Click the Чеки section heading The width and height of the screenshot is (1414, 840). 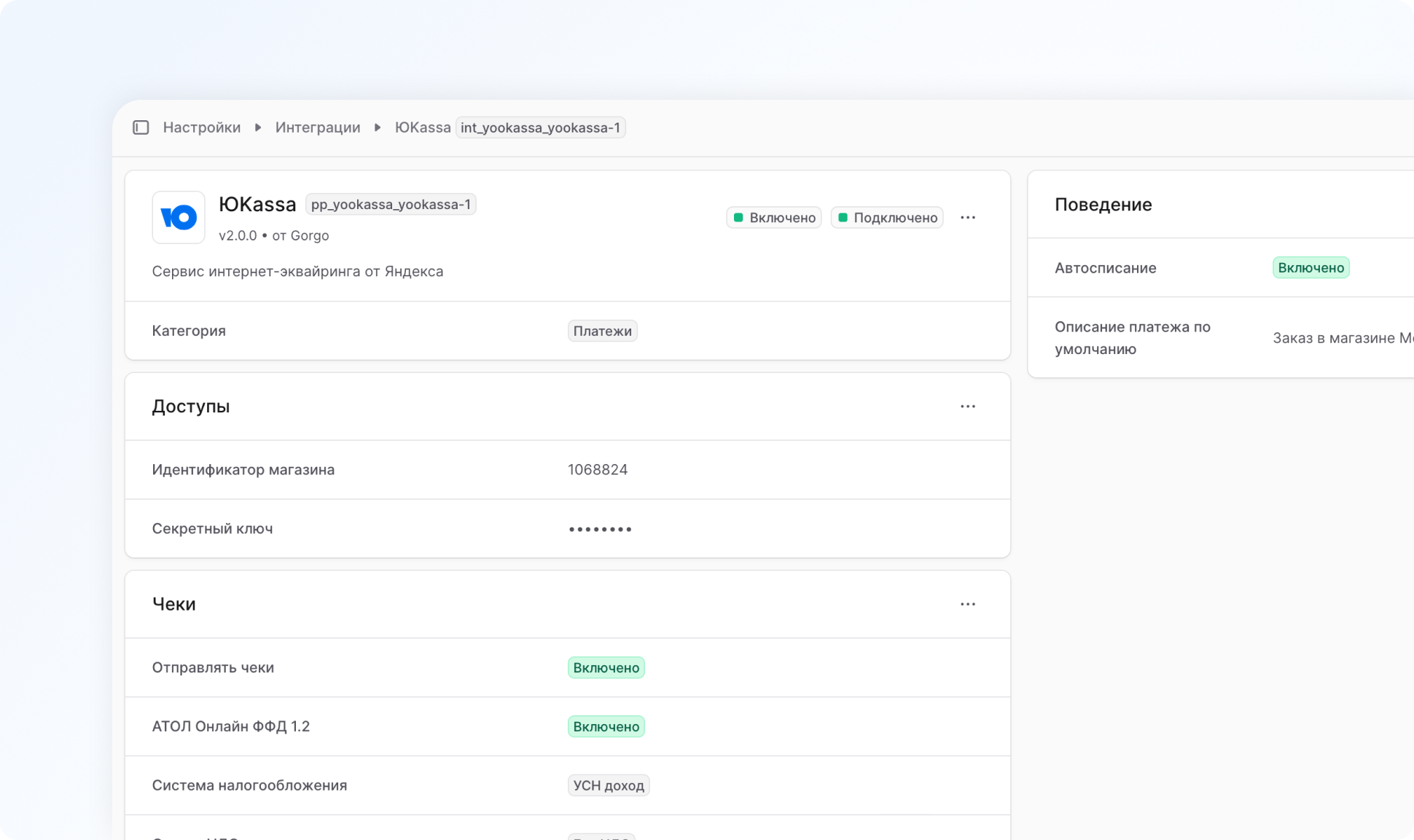click(174, 604)
